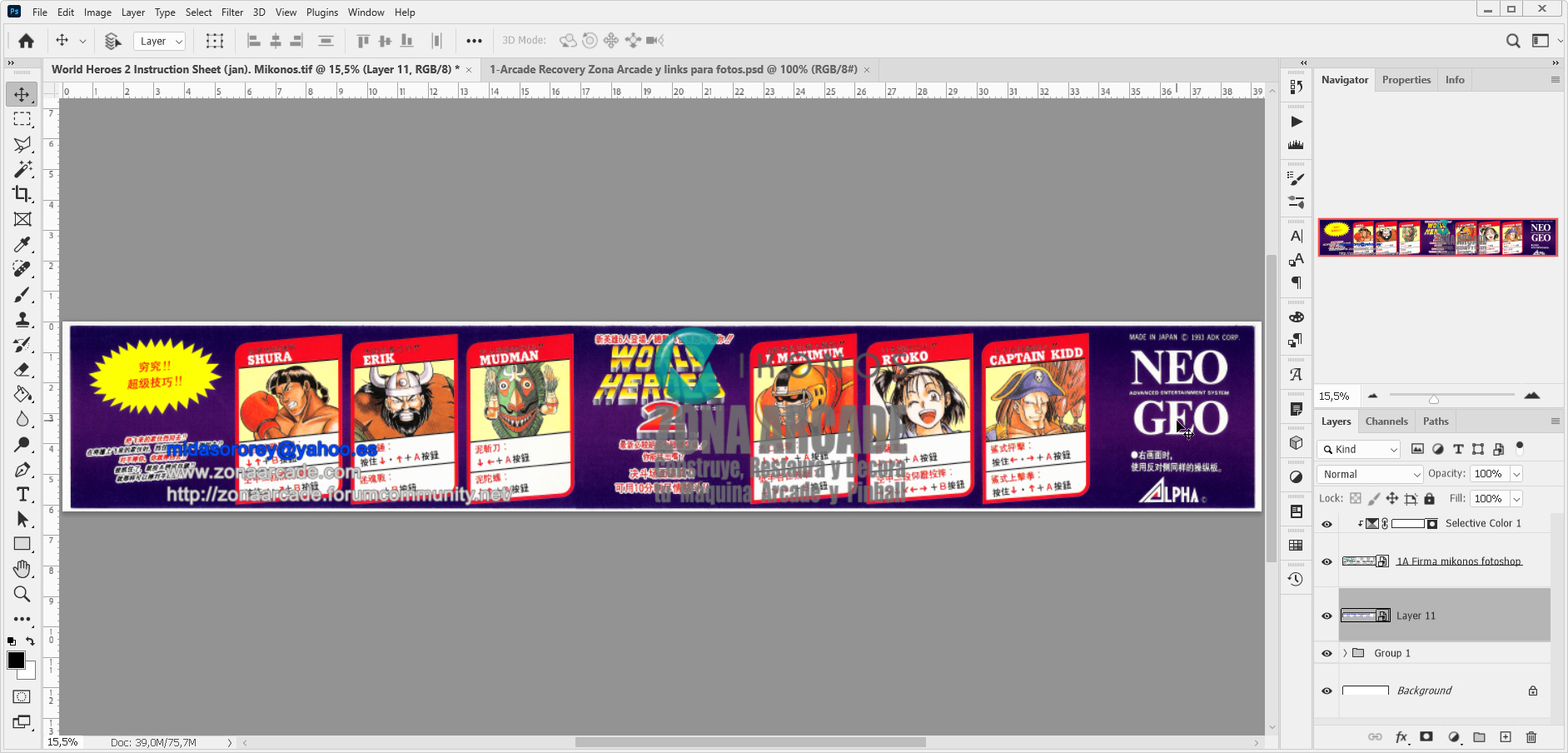Create a new group with folder icon

1479,737
